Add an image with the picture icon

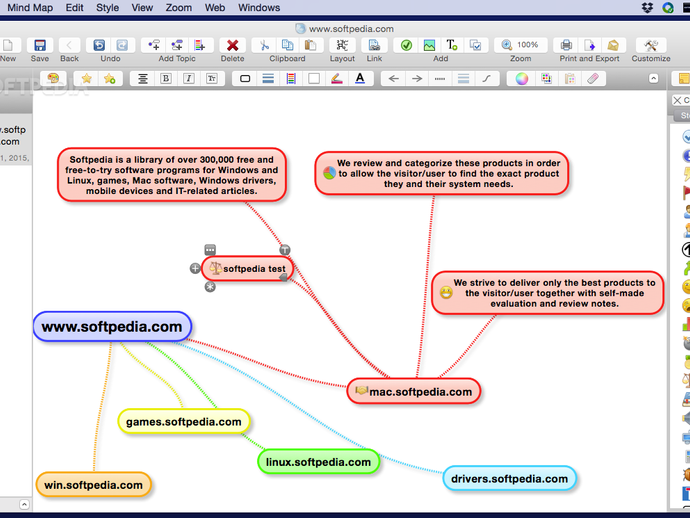click(x=429, y=45)
